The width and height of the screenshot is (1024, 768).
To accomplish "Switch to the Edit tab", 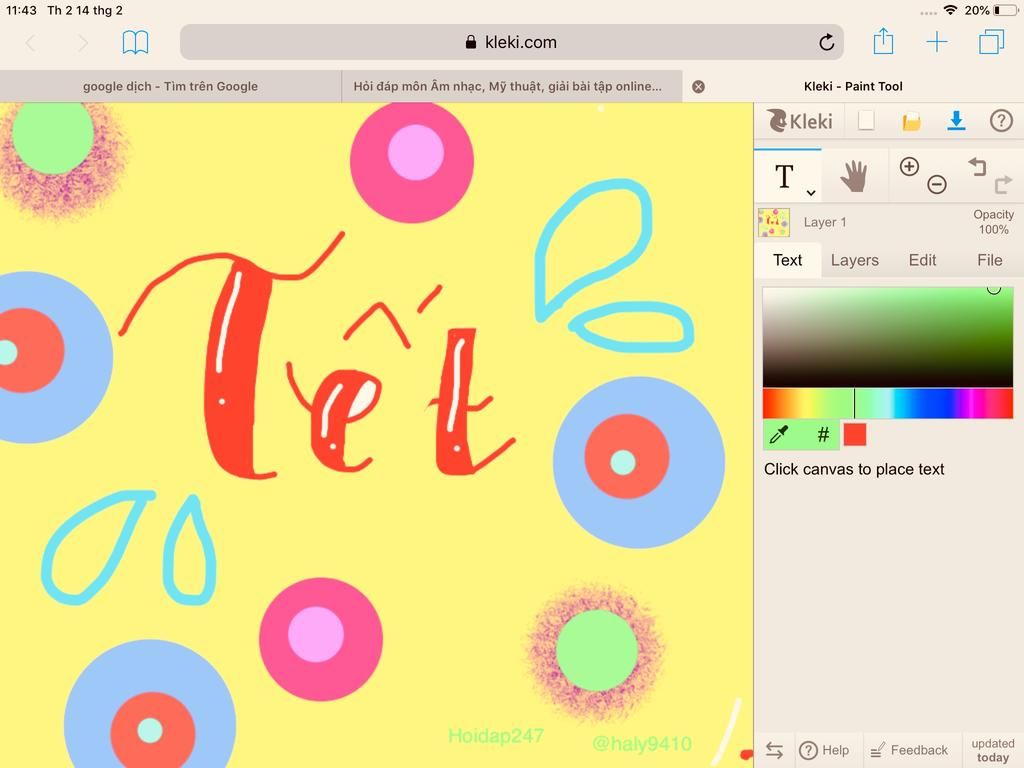I will tap(922, 260).
